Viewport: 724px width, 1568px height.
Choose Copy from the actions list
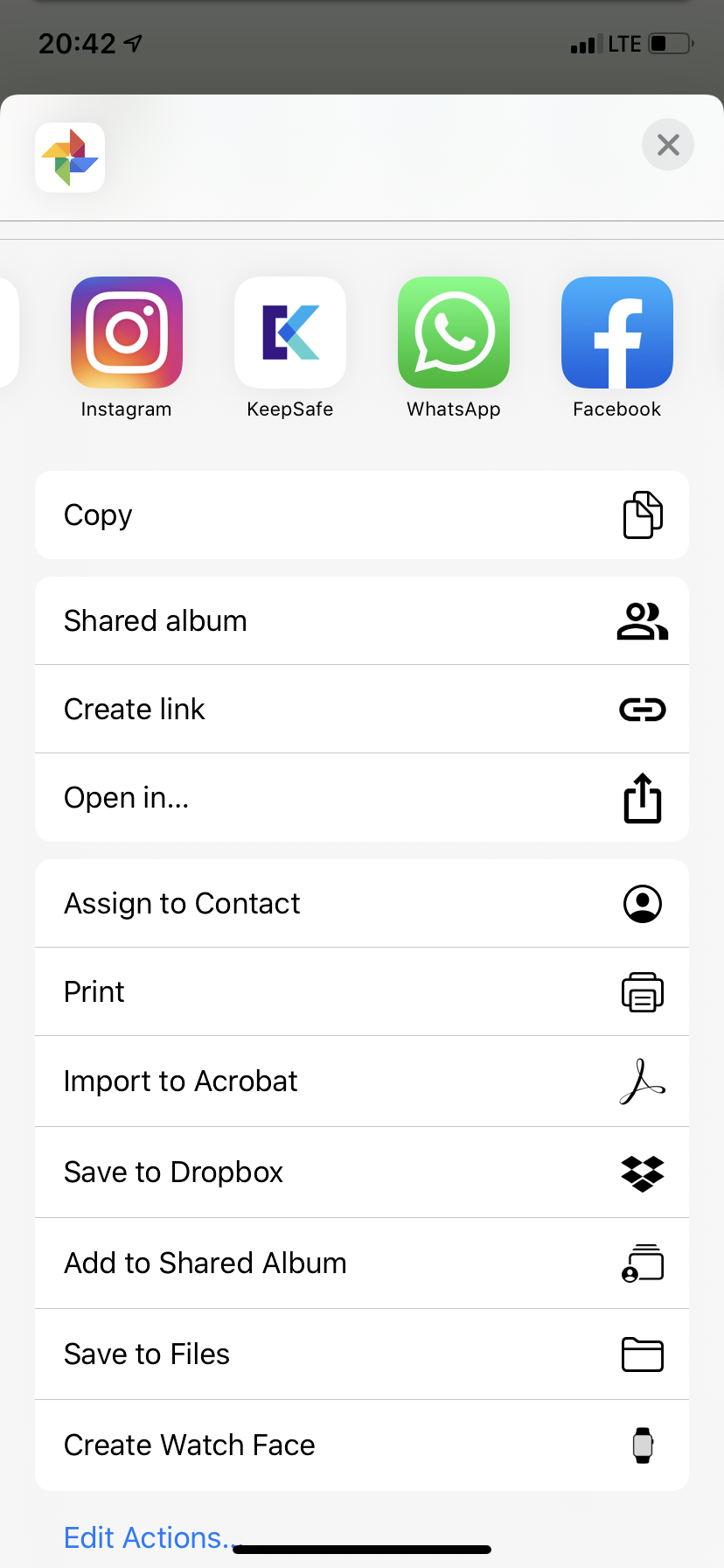click(x=362, y=515)
